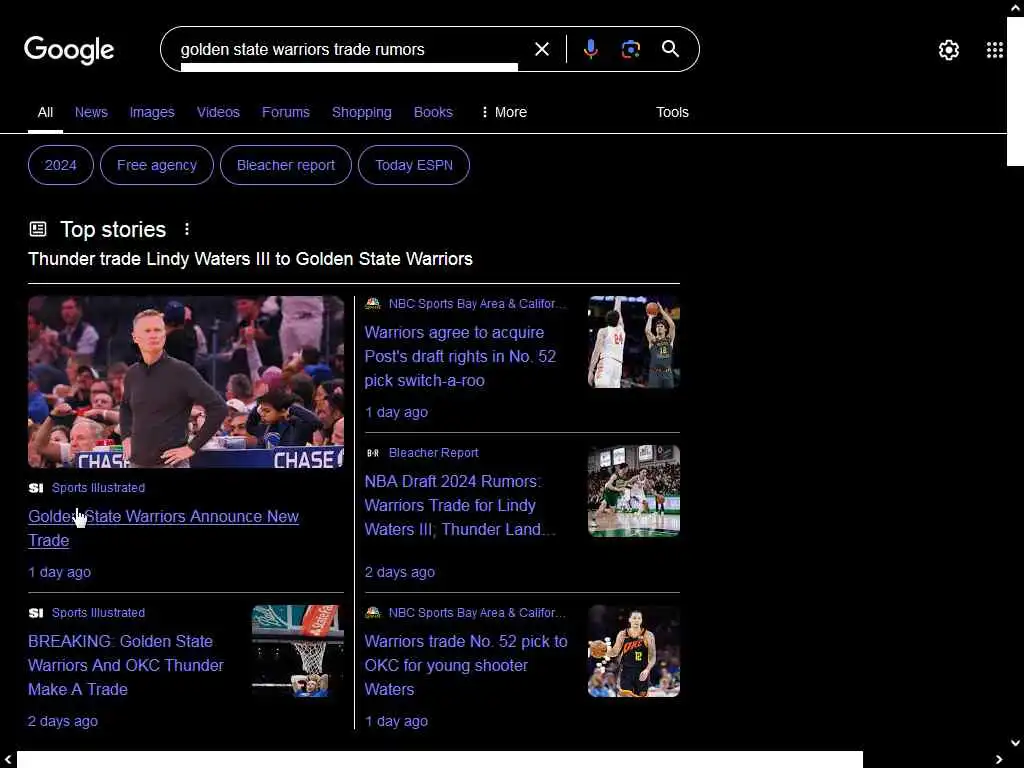Open Top stories three-dot options menu
The height and width of the screenshot is (768, 1024).
pyautogui.click(x=187, y=229)
